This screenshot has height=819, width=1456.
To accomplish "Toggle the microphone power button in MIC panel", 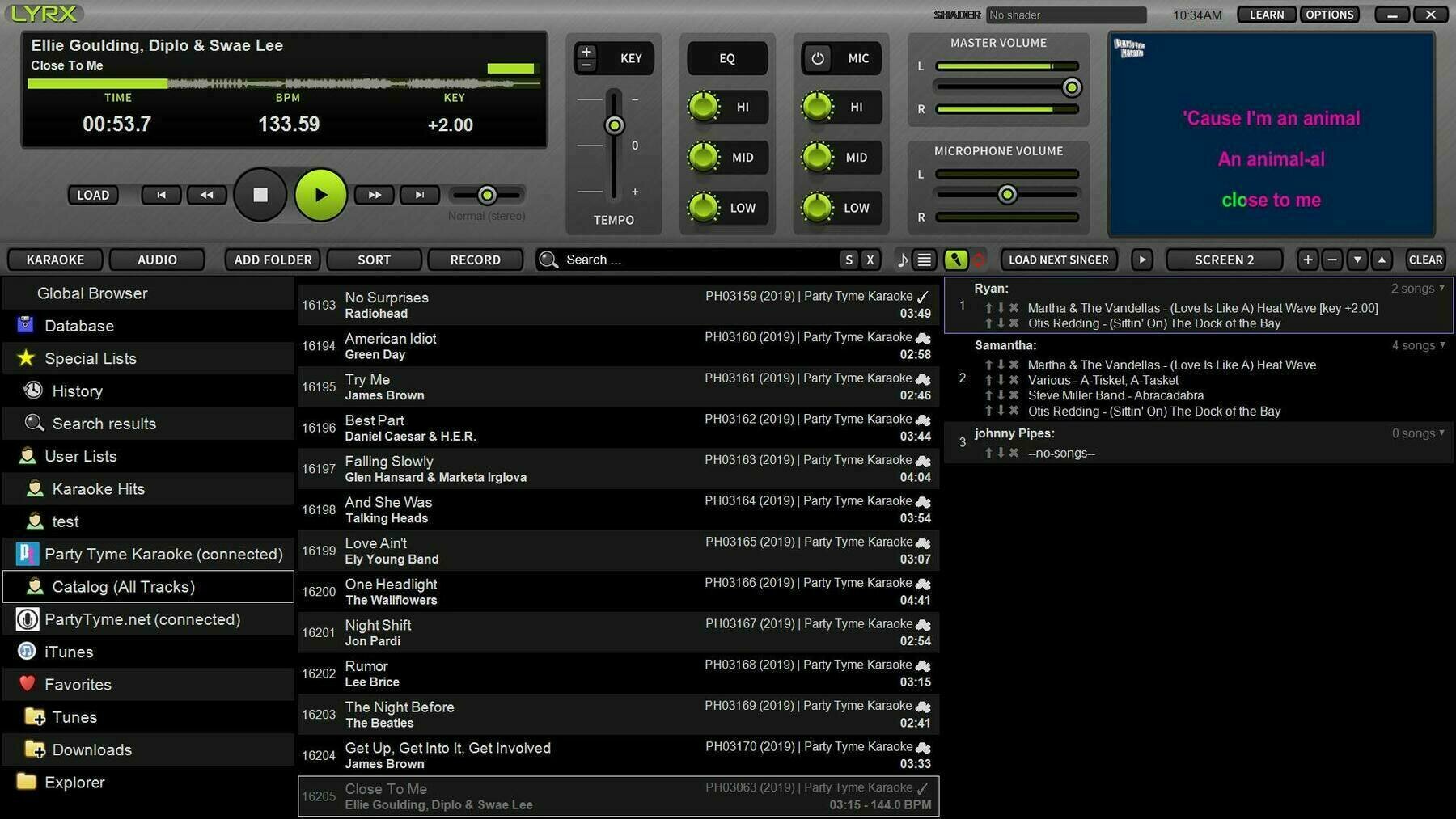I will (x=818, y=57).
